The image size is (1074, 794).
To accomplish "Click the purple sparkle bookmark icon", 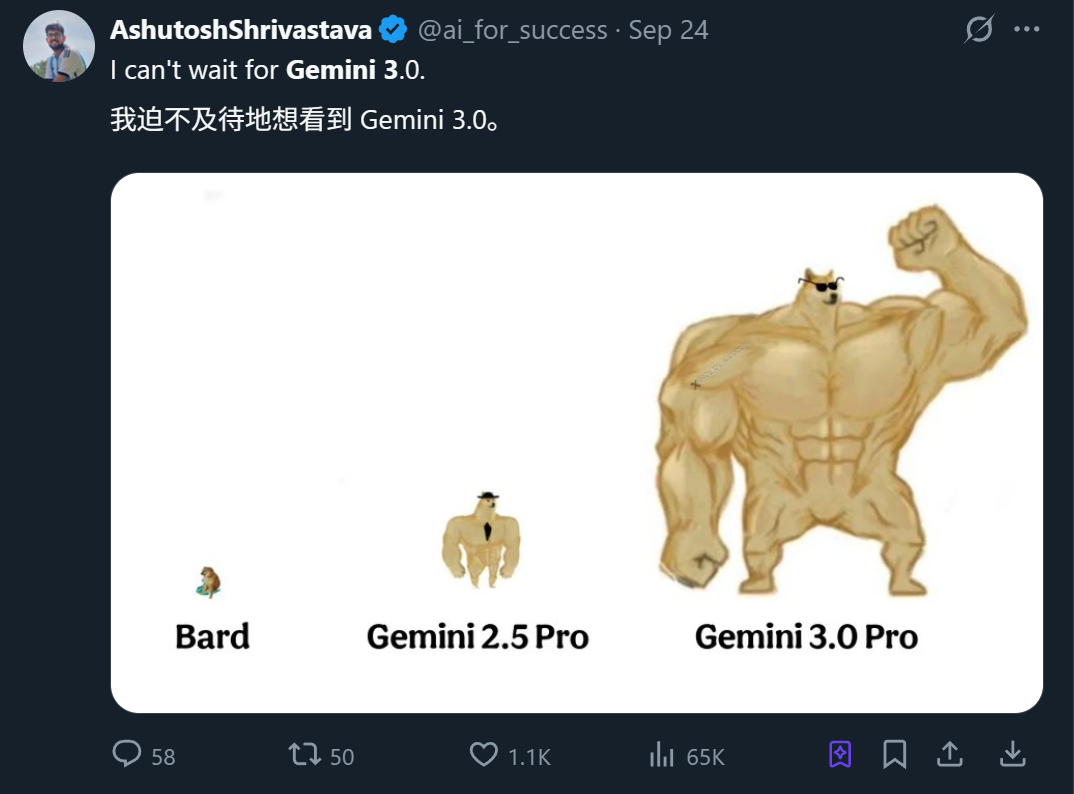I will click(840, 754).
